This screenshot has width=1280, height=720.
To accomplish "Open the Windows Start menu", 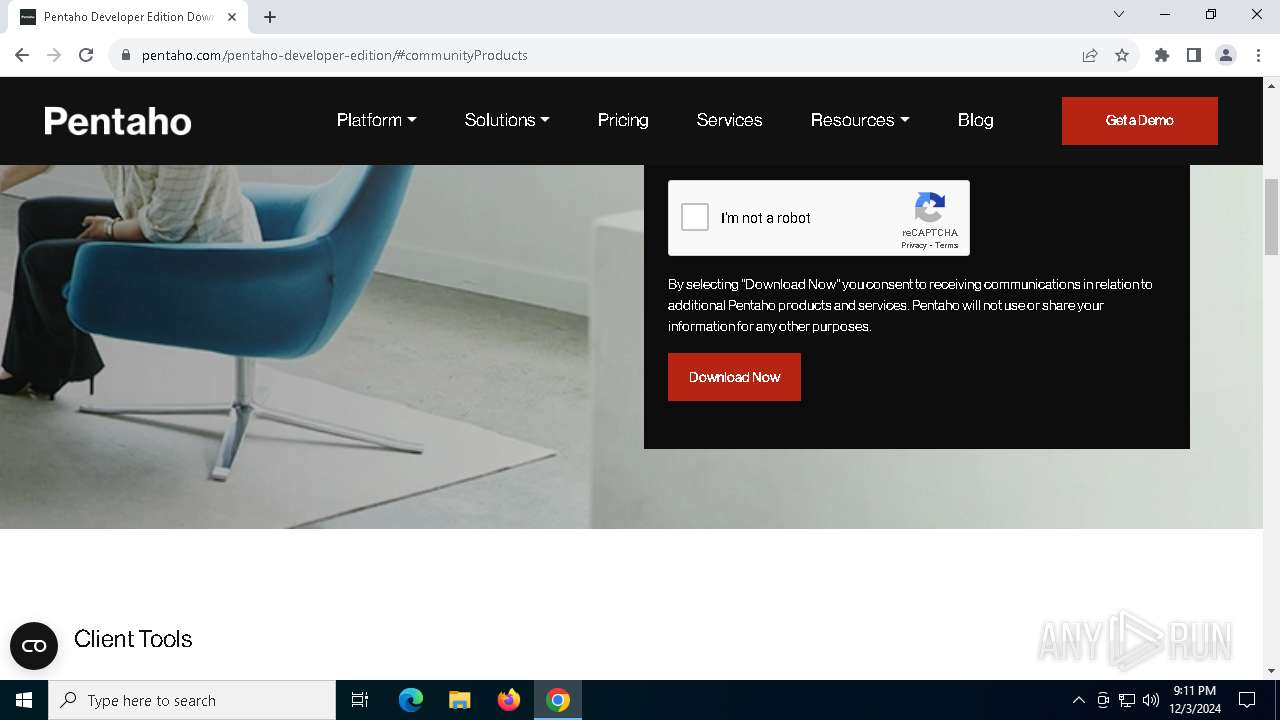I will (24, 700).
